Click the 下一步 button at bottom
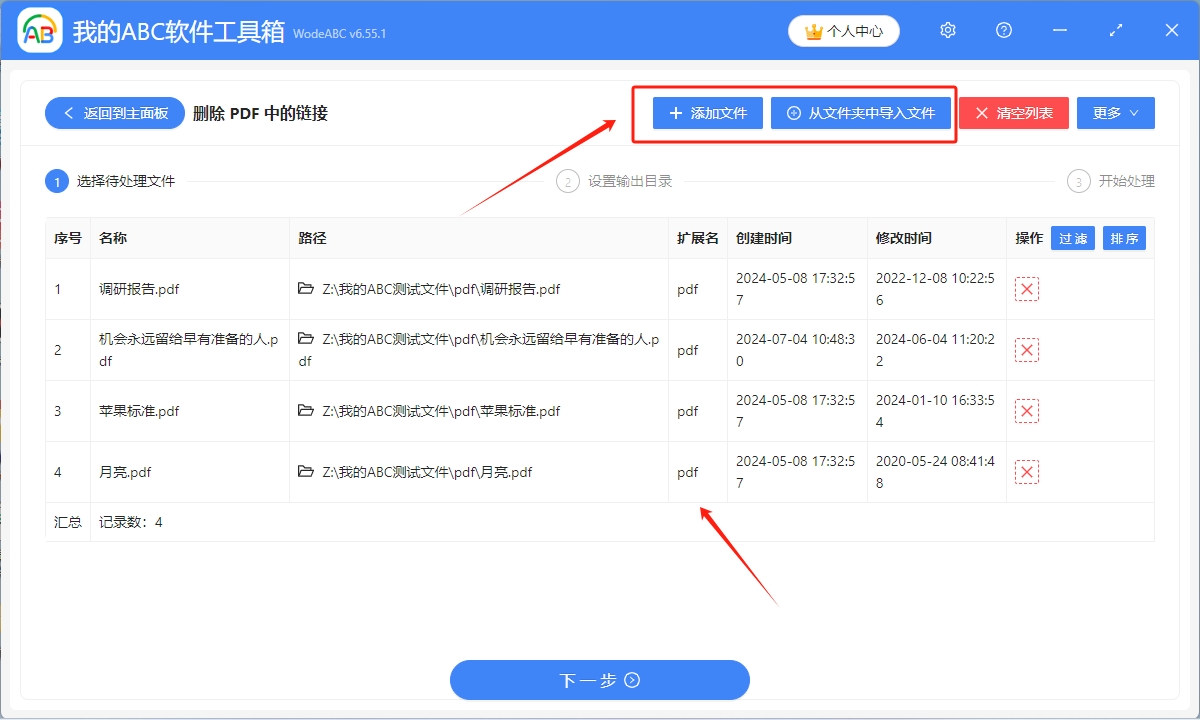 (x=600, y=680)
